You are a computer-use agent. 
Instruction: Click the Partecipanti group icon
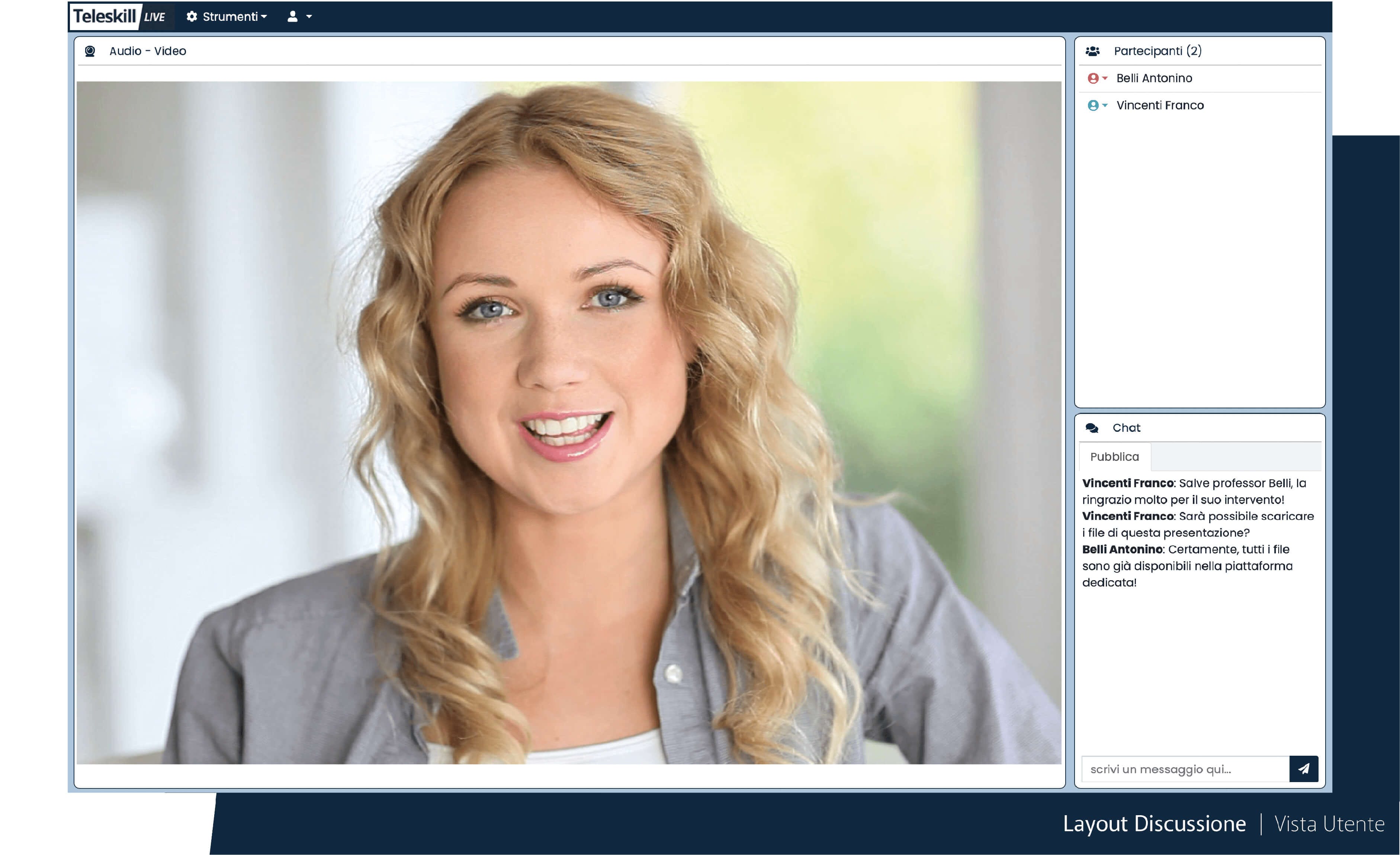click(1092, 51)
